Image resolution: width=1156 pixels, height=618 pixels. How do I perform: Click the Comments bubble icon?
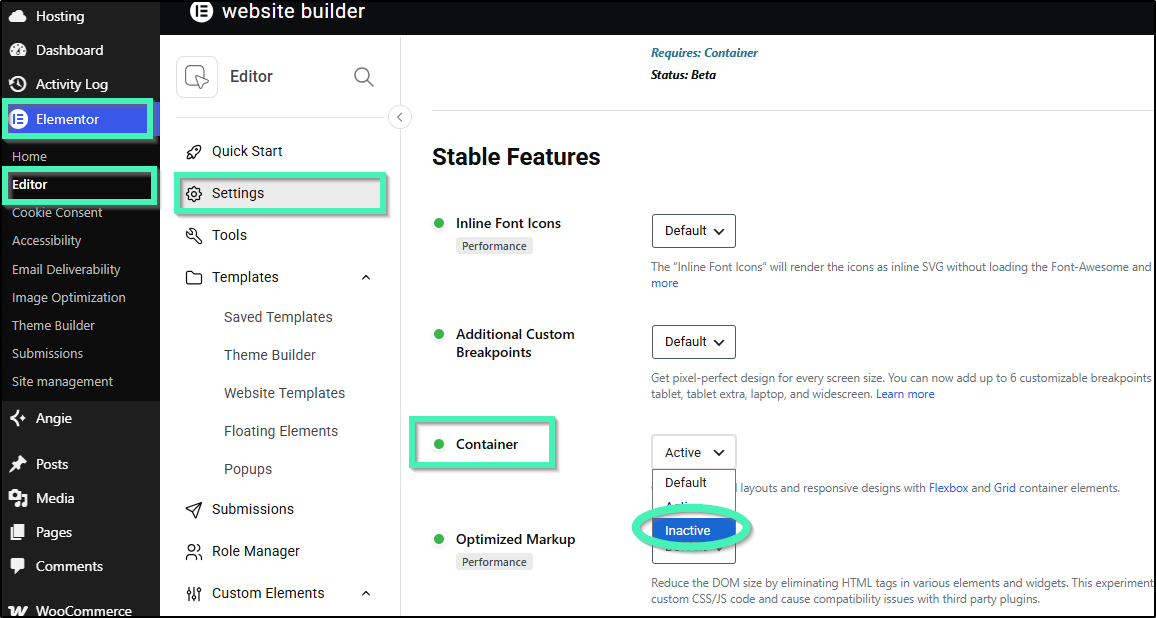pyautogui.click(x=18, y=566)
